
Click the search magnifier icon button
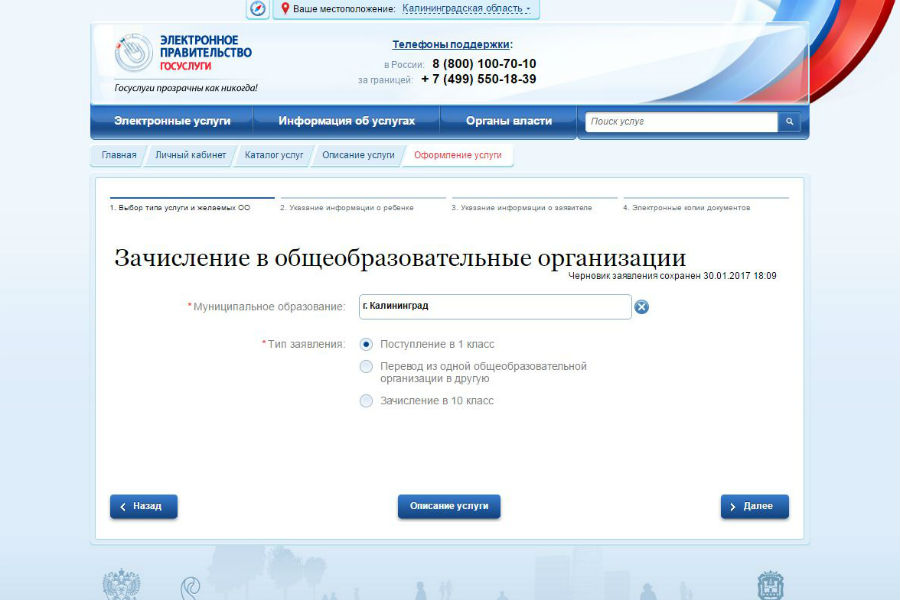790,122
